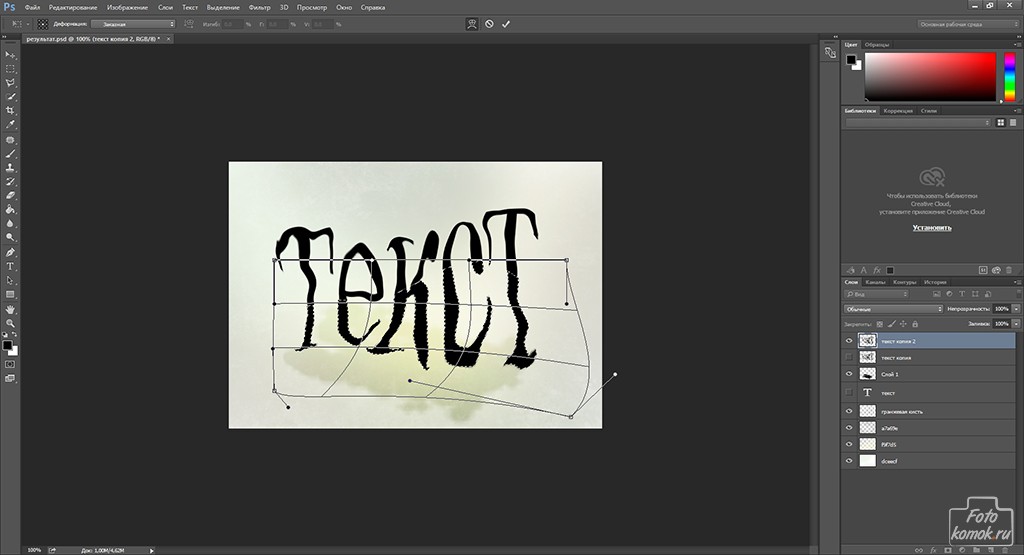Click the Установить link in Libraries panel
Image resolution: width=1024 pixels, height=555 pixels.
(x=932, y=228)
